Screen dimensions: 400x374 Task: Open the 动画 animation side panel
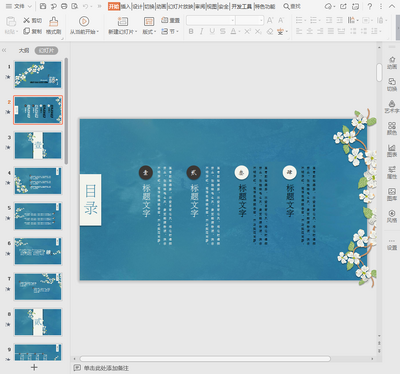392,63
